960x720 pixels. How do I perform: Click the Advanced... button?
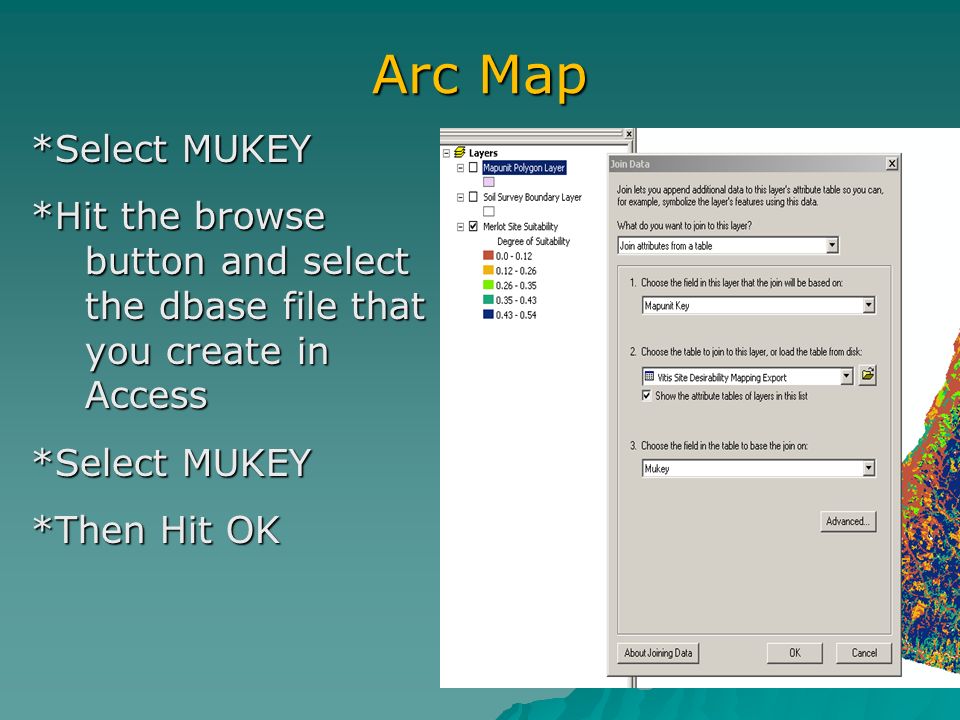click(x=848, y=521)
